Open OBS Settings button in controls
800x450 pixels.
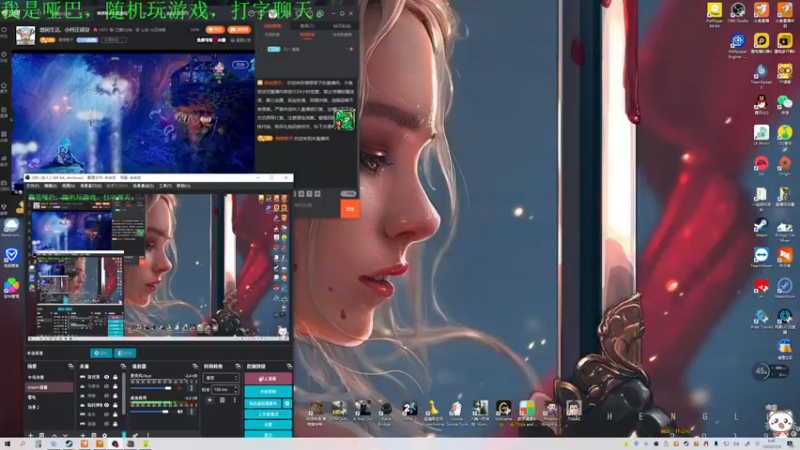click(x=268, y=424)
